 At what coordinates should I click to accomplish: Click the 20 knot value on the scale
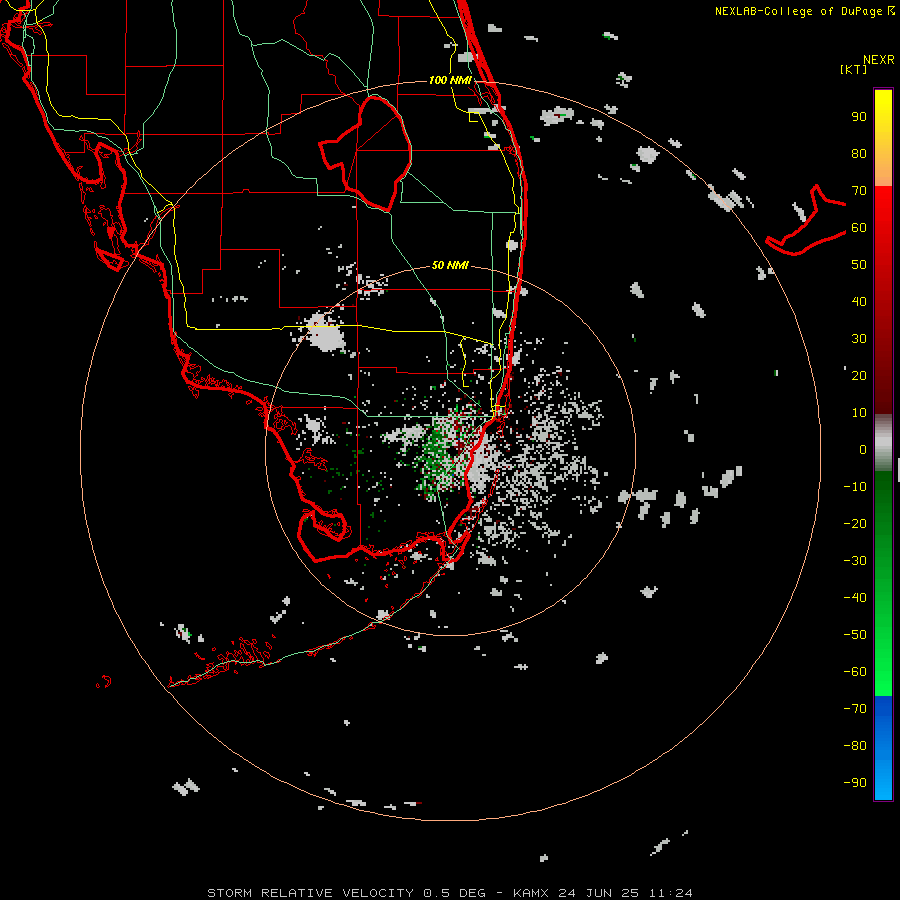[x=859, y=375]
